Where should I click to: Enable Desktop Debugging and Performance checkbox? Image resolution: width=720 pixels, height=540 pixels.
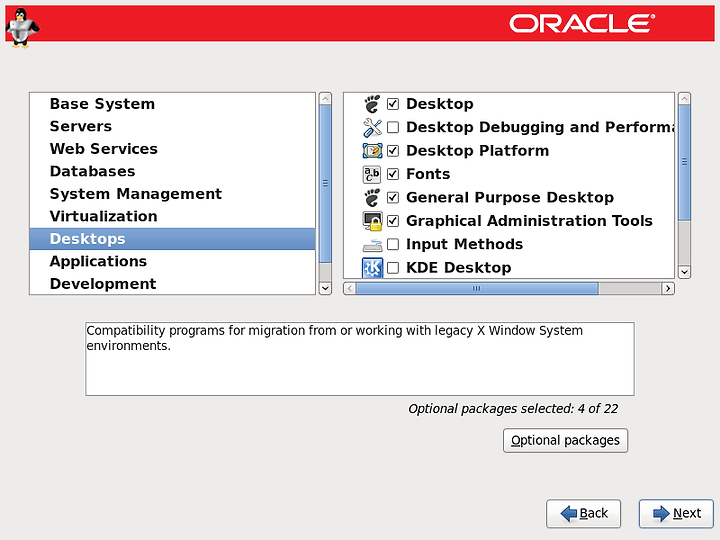pyautogui.click(x=393, y=127)
